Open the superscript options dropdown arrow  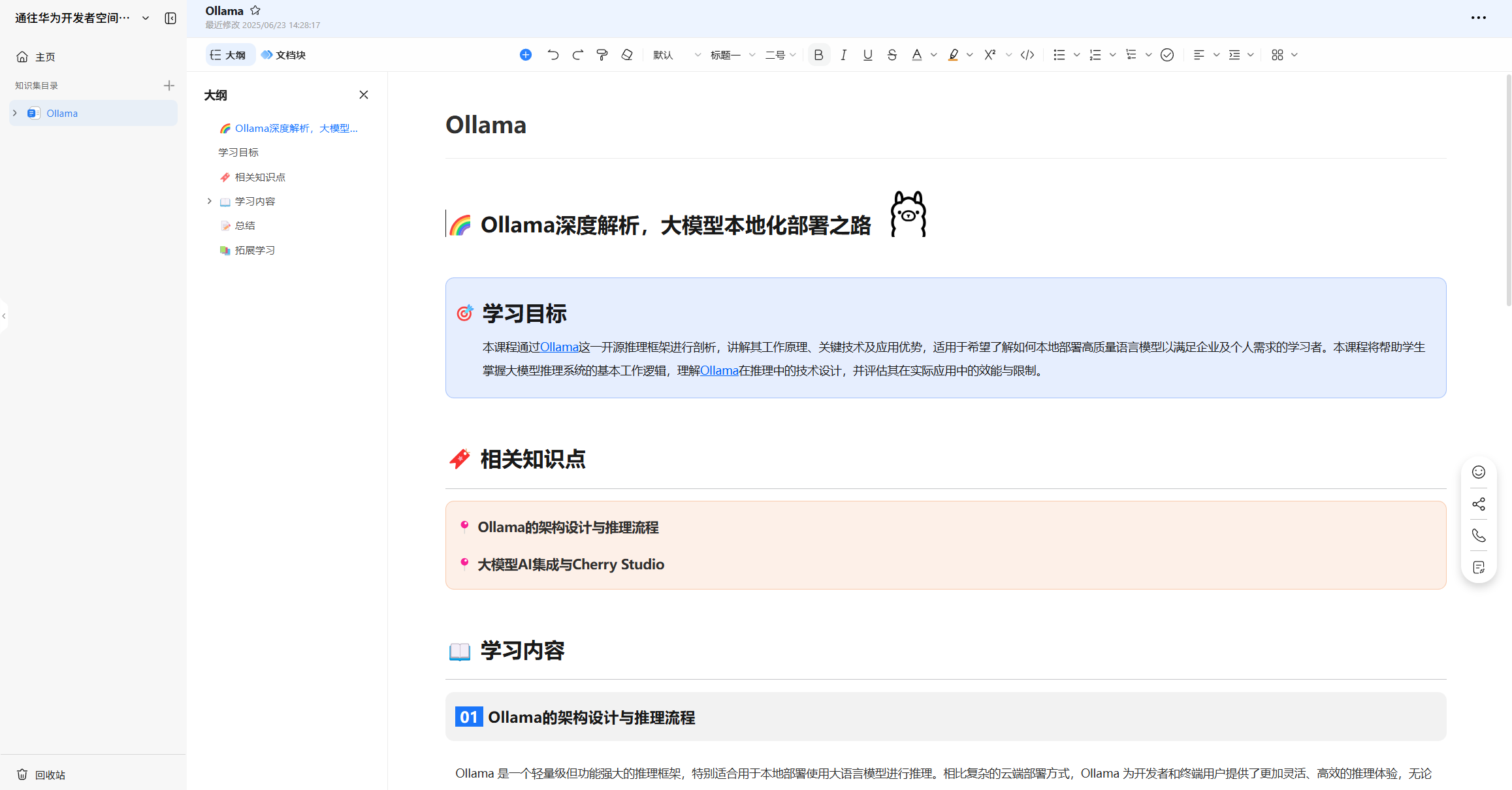click(x=1008, y=55)
